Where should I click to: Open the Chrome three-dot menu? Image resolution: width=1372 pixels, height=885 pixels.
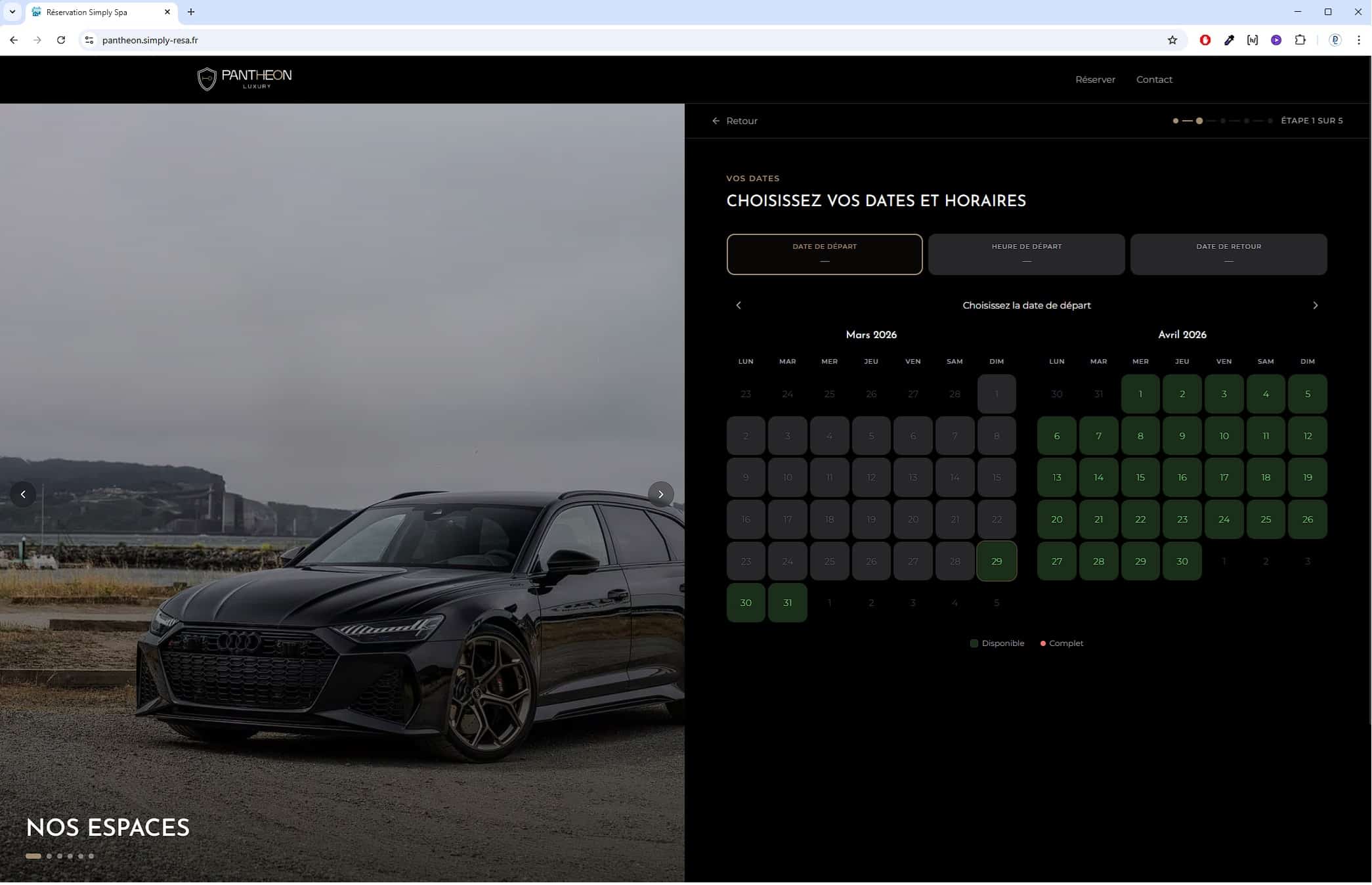click(x=1358, y=40)
